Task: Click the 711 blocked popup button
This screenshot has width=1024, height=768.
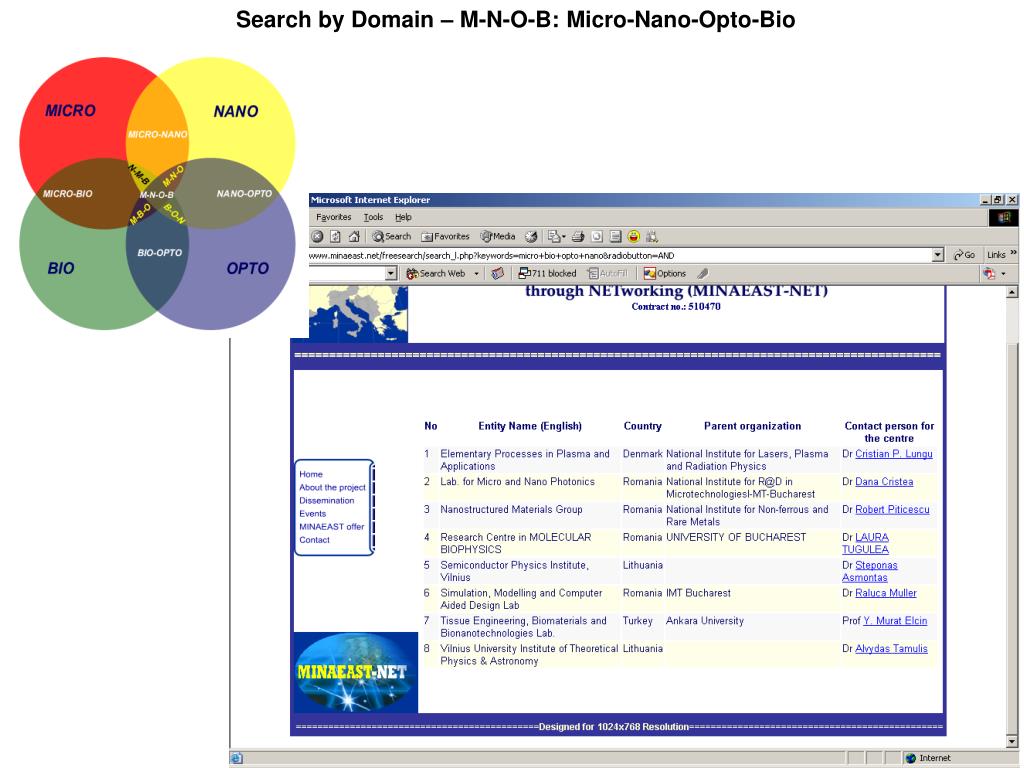Action: pyautogui.click(x=547, y=274)
